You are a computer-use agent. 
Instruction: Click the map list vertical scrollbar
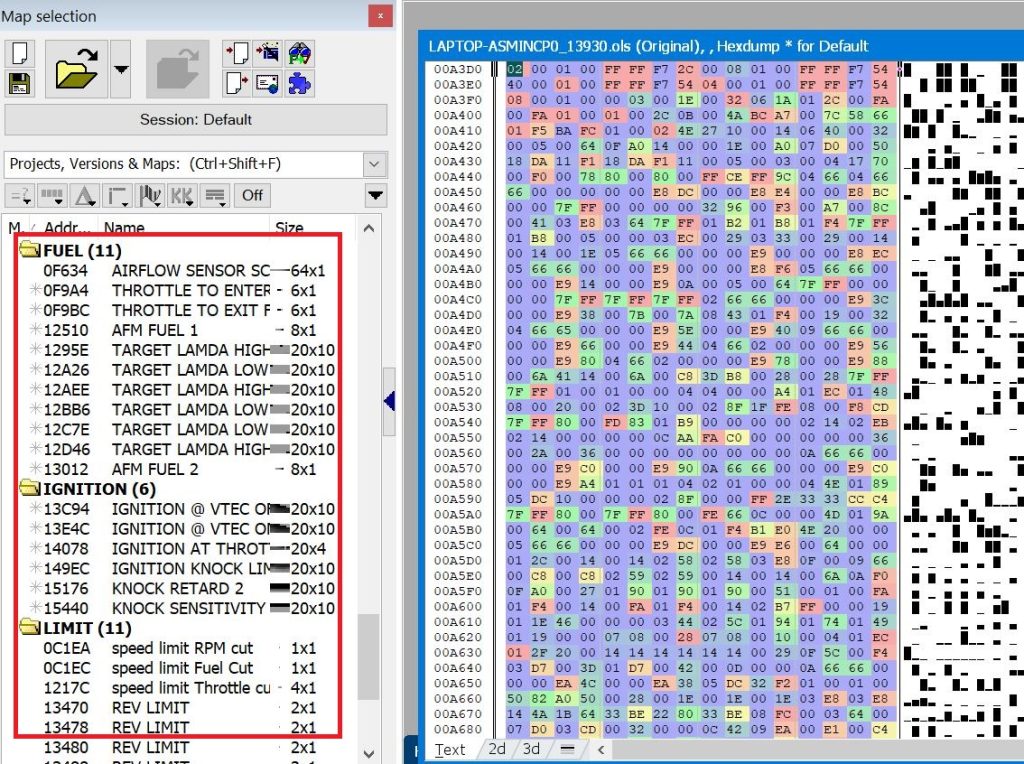(x=369, y=658)
